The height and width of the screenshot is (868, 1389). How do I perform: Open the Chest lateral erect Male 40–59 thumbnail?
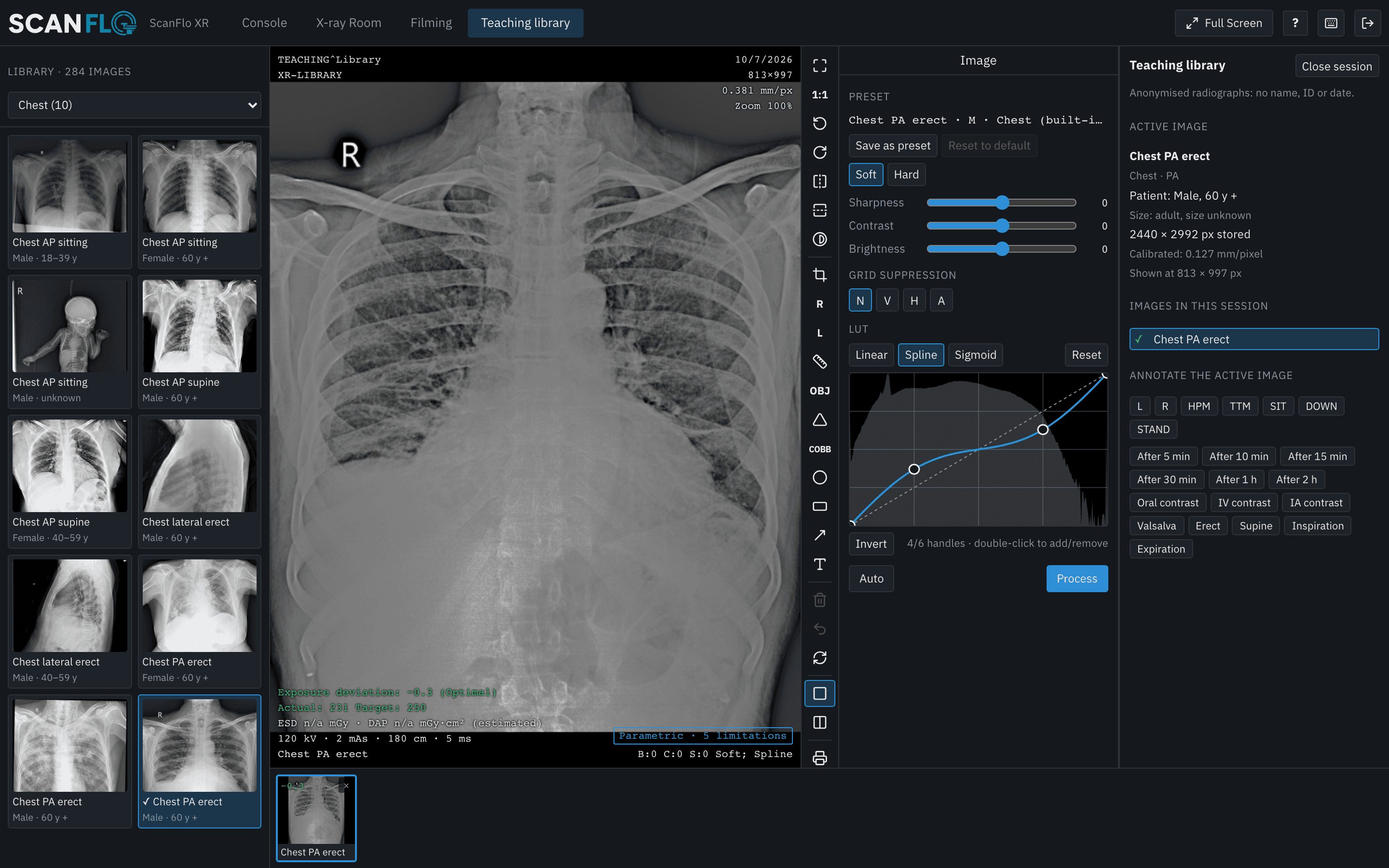point(69,621)
